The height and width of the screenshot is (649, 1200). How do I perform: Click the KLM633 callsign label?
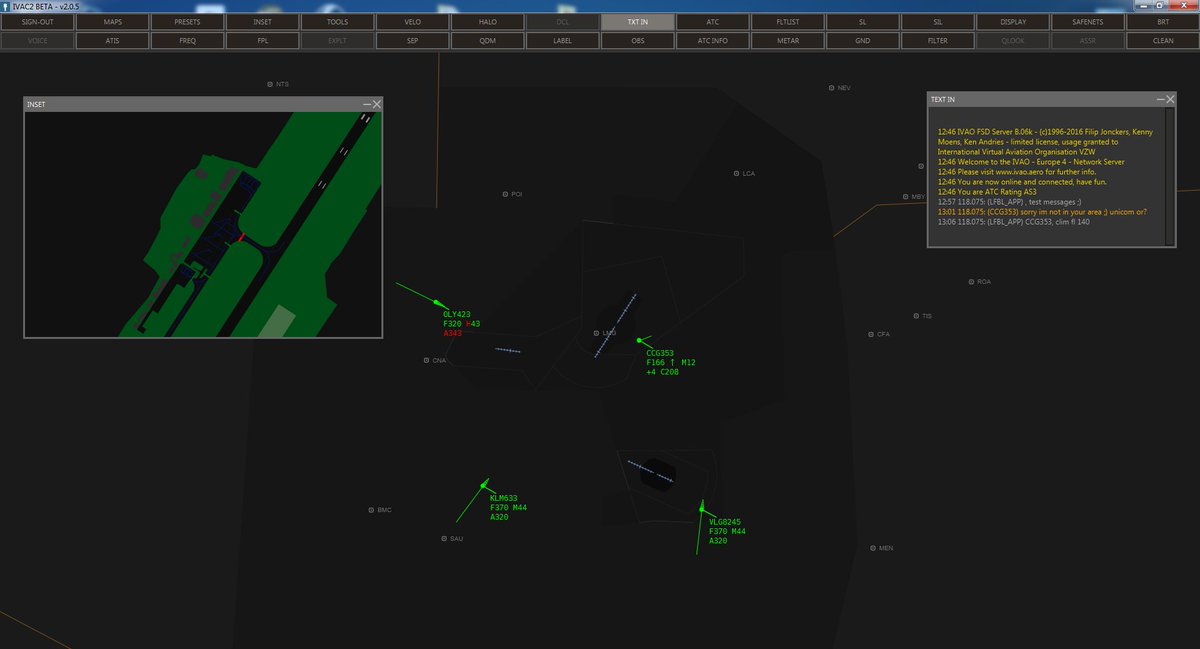point(504,498)
